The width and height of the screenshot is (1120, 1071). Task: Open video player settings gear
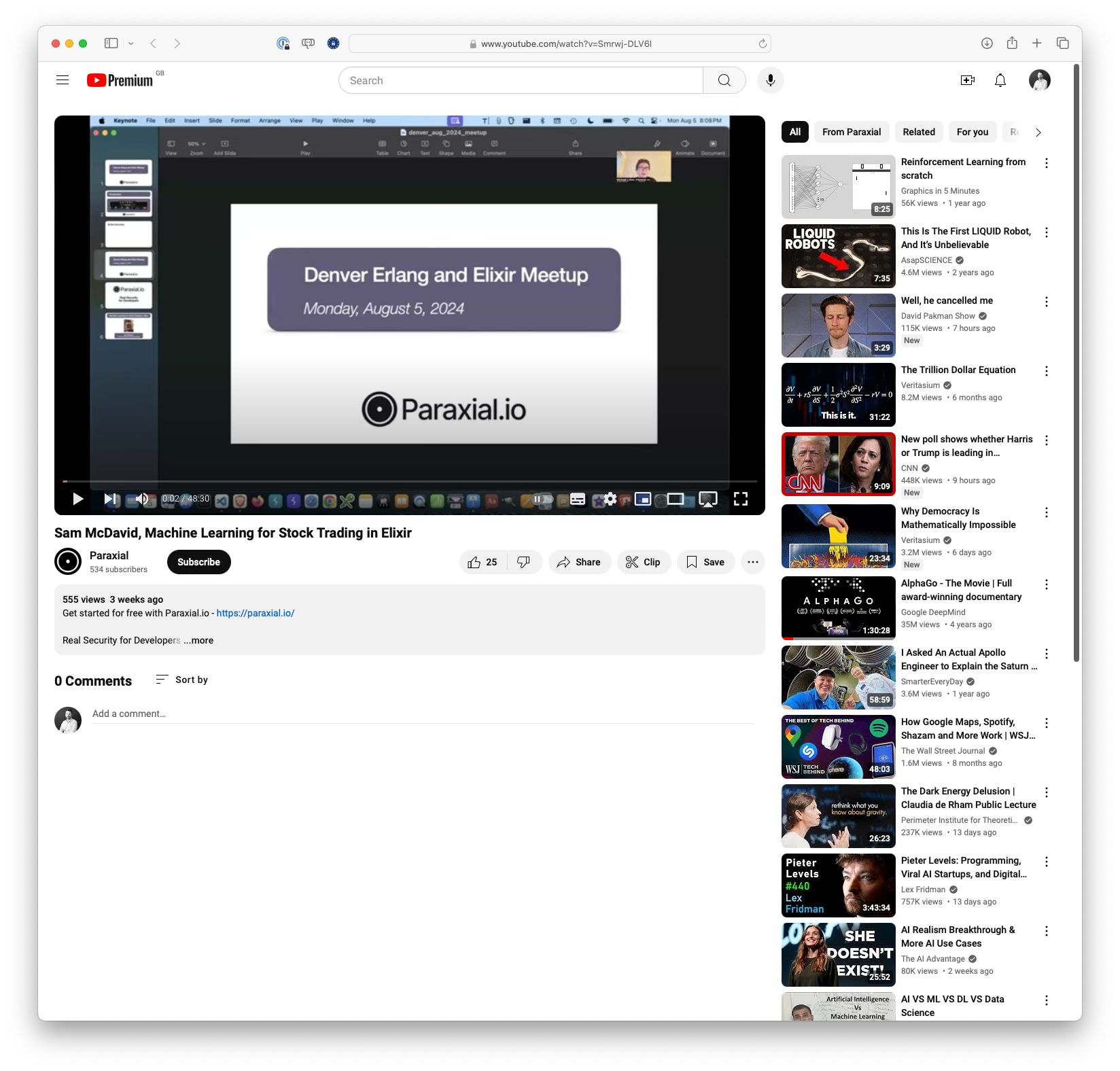[610, 499]
